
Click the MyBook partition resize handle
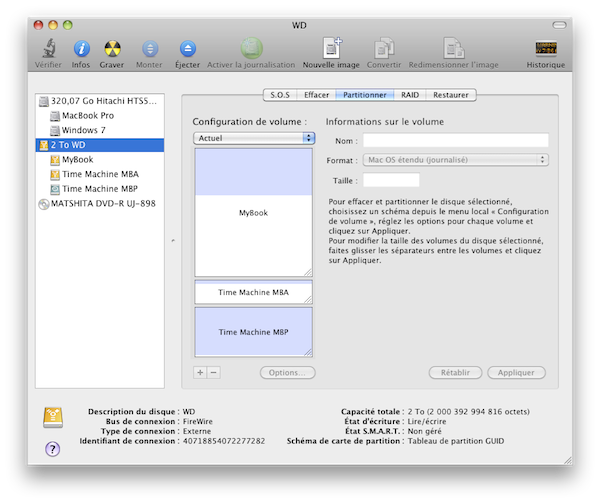308,272
